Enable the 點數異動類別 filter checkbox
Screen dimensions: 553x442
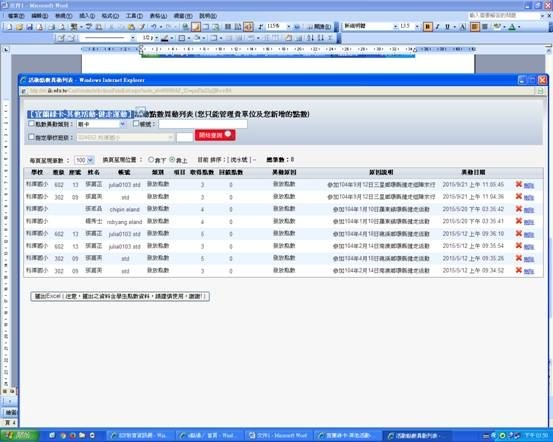point(31,123)
